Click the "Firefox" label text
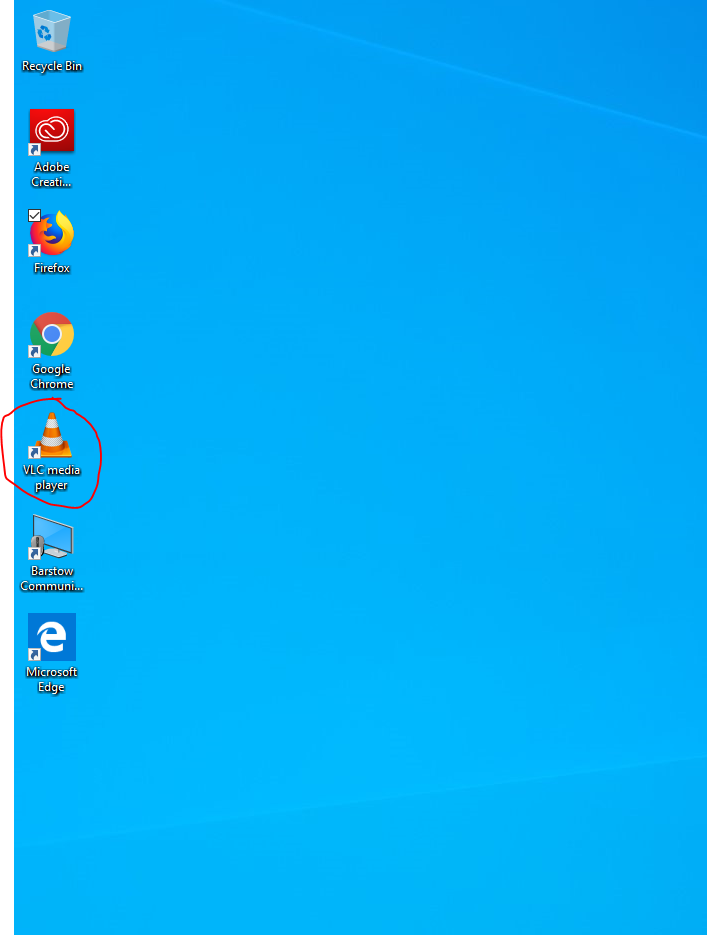Image resolution: width=707 pixels, height=935 pixels. coord(52,268)
